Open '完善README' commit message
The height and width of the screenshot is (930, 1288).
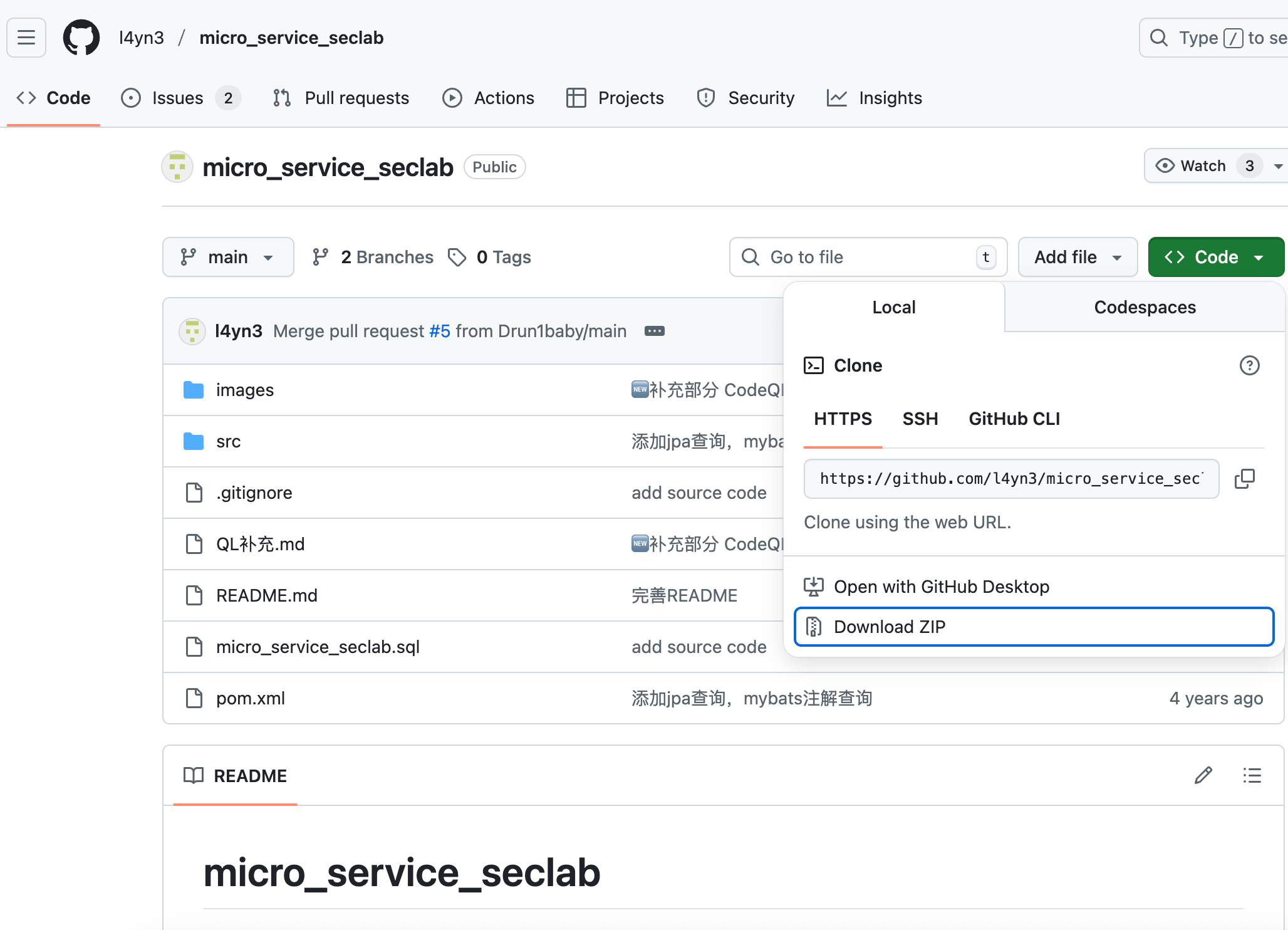(x=684, y=595)
